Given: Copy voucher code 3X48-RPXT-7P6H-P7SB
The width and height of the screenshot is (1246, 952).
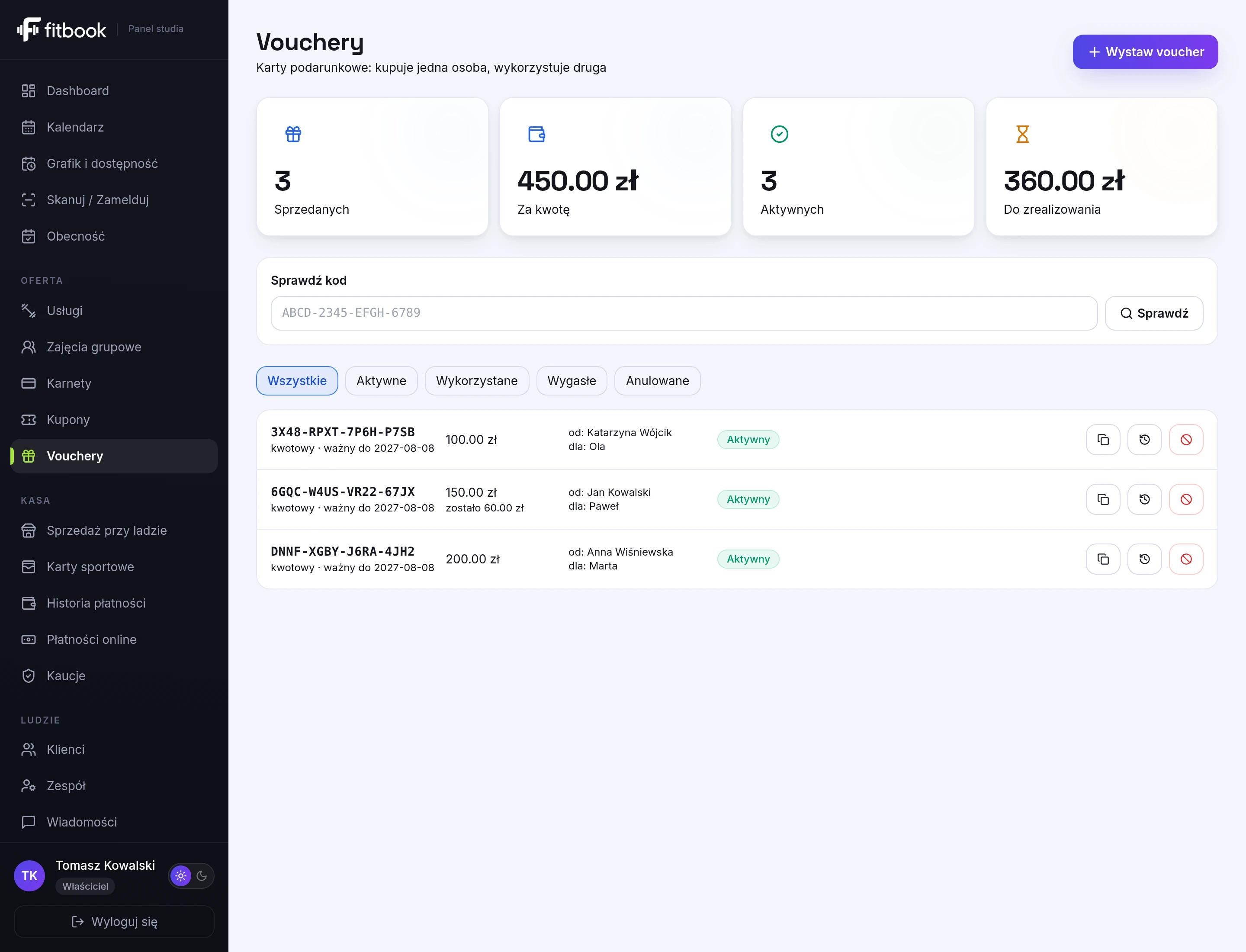Looking at the screenshot, I should pos(1103,440).
